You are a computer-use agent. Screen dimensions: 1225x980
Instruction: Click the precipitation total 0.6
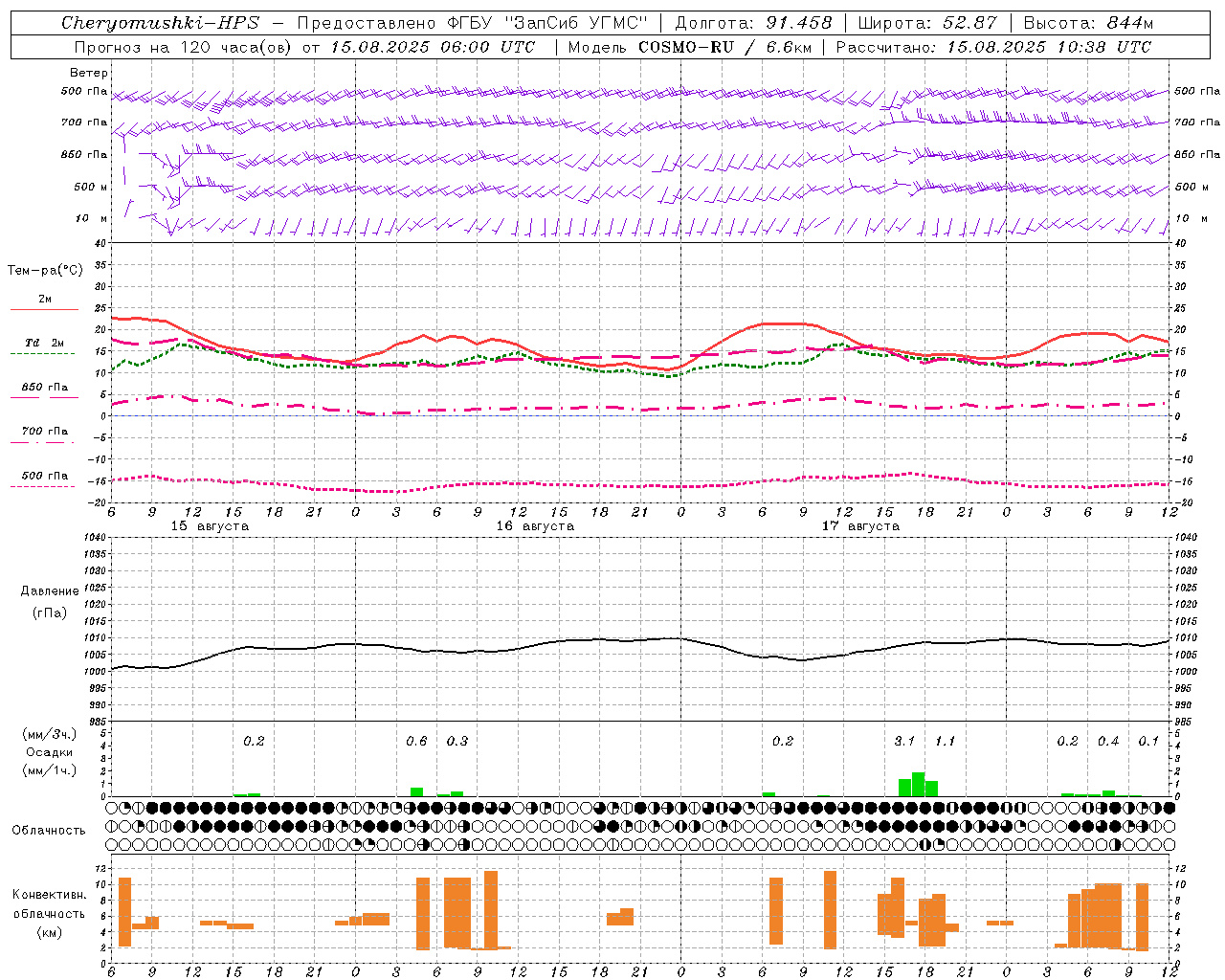[x=416, y=741]
